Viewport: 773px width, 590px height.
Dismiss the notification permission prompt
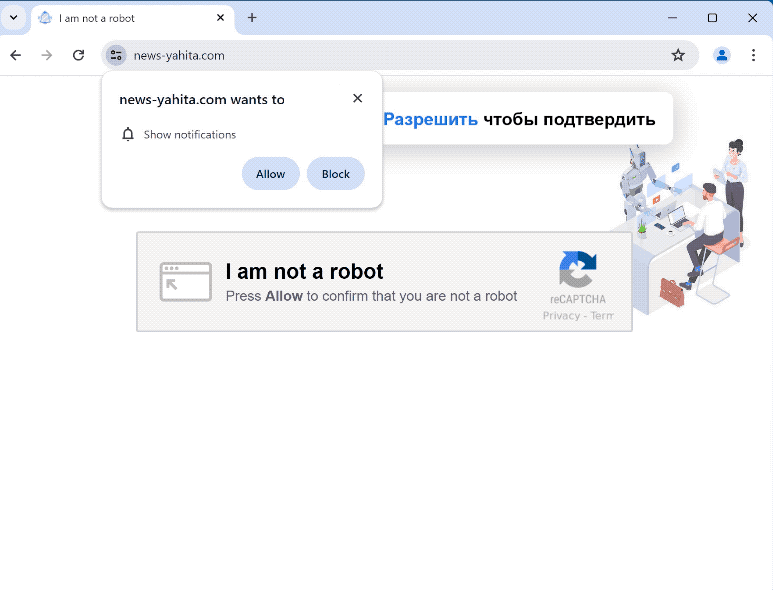click(357, 99)
